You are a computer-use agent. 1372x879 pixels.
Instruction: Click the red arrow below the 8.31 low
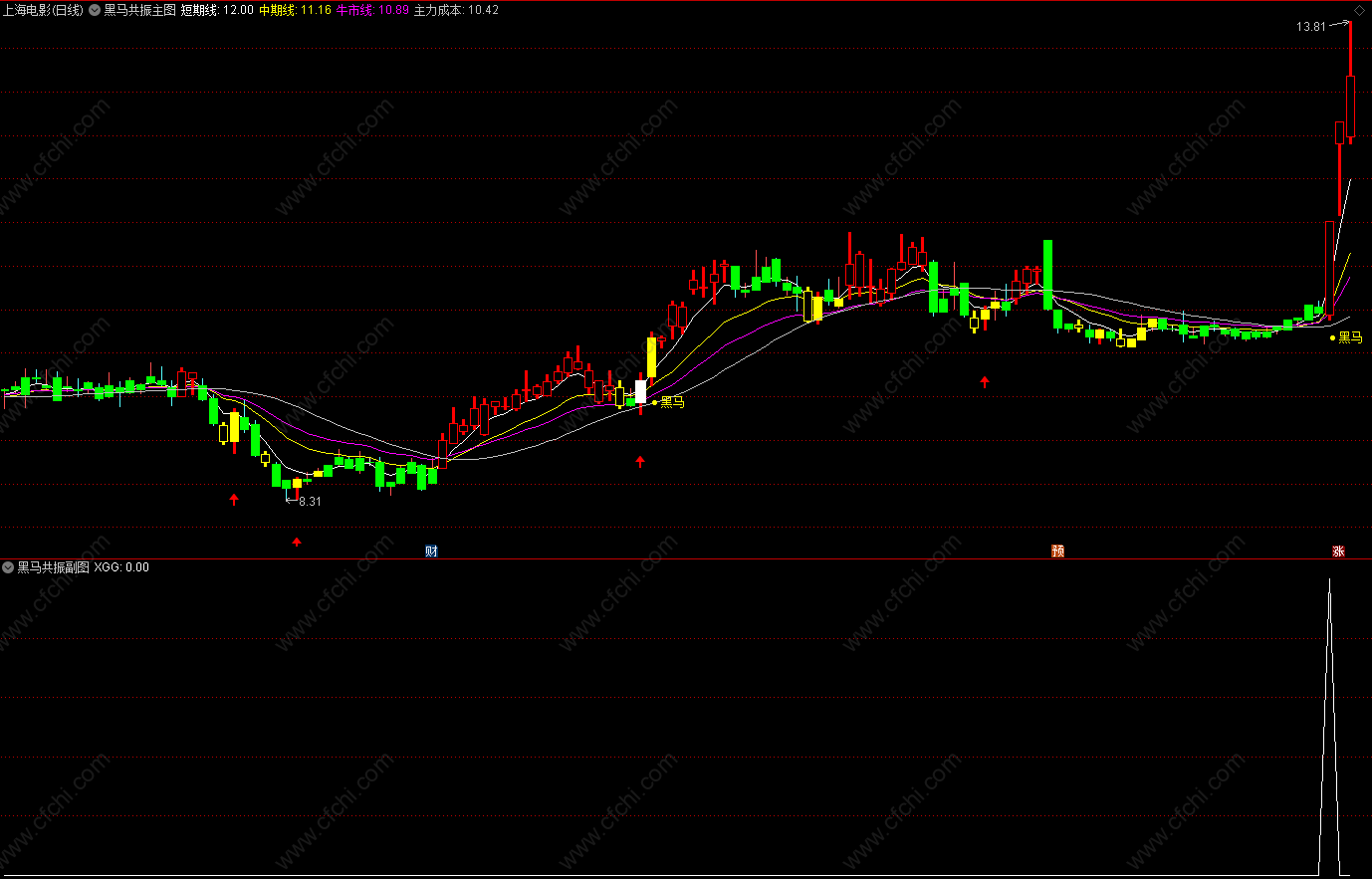click(297, 542)
